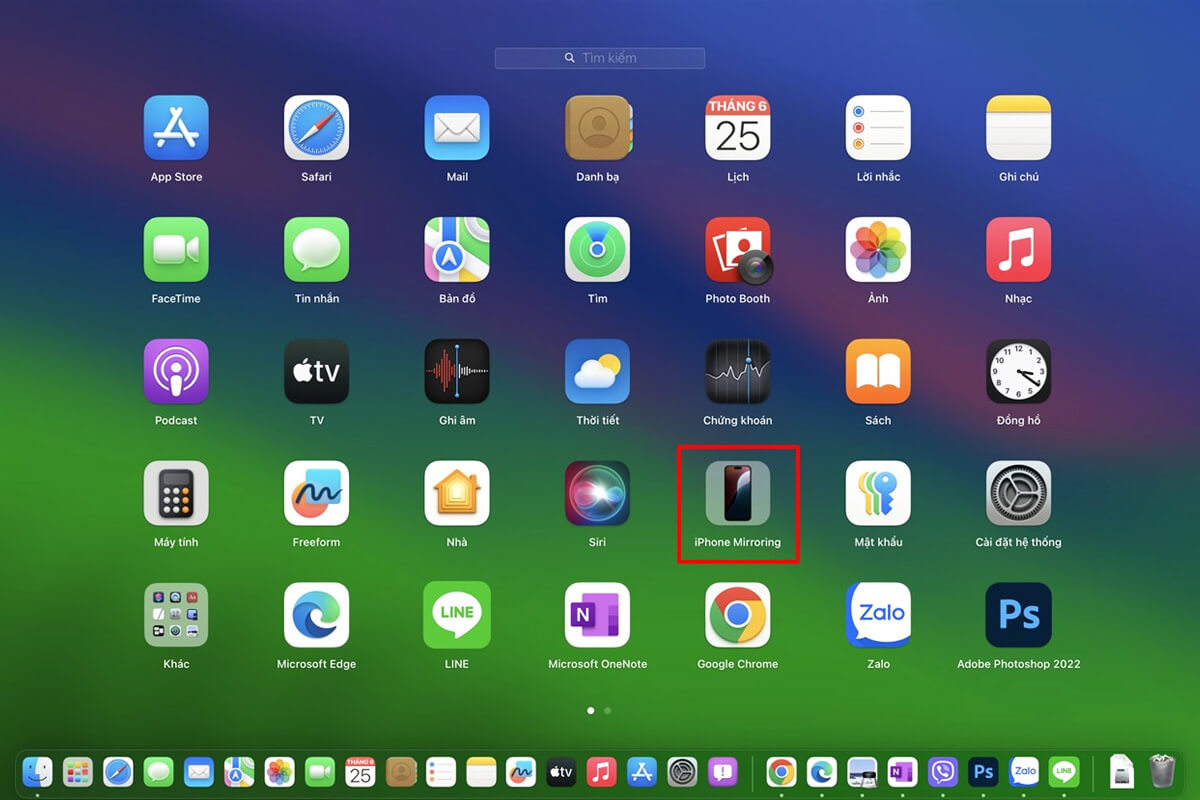1200x800 pixels.
Task: Open the iPhone Mirroring app
Action: coord(737,493)
